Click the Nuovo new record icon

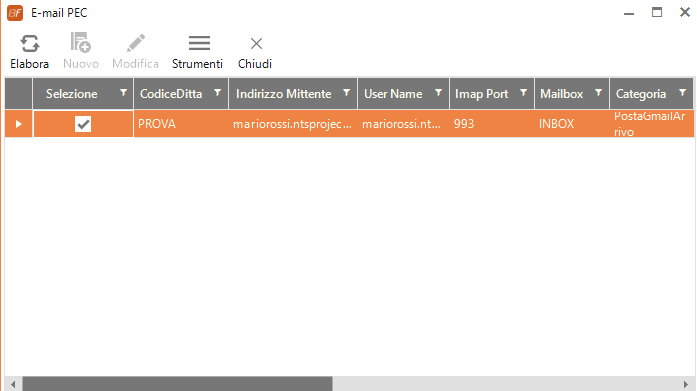click(81, 43)
